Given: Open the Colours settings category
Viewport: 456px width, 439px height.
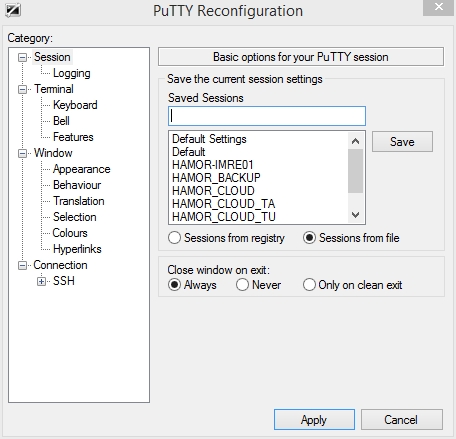Looking at the screenshot, I should point(70,233).
